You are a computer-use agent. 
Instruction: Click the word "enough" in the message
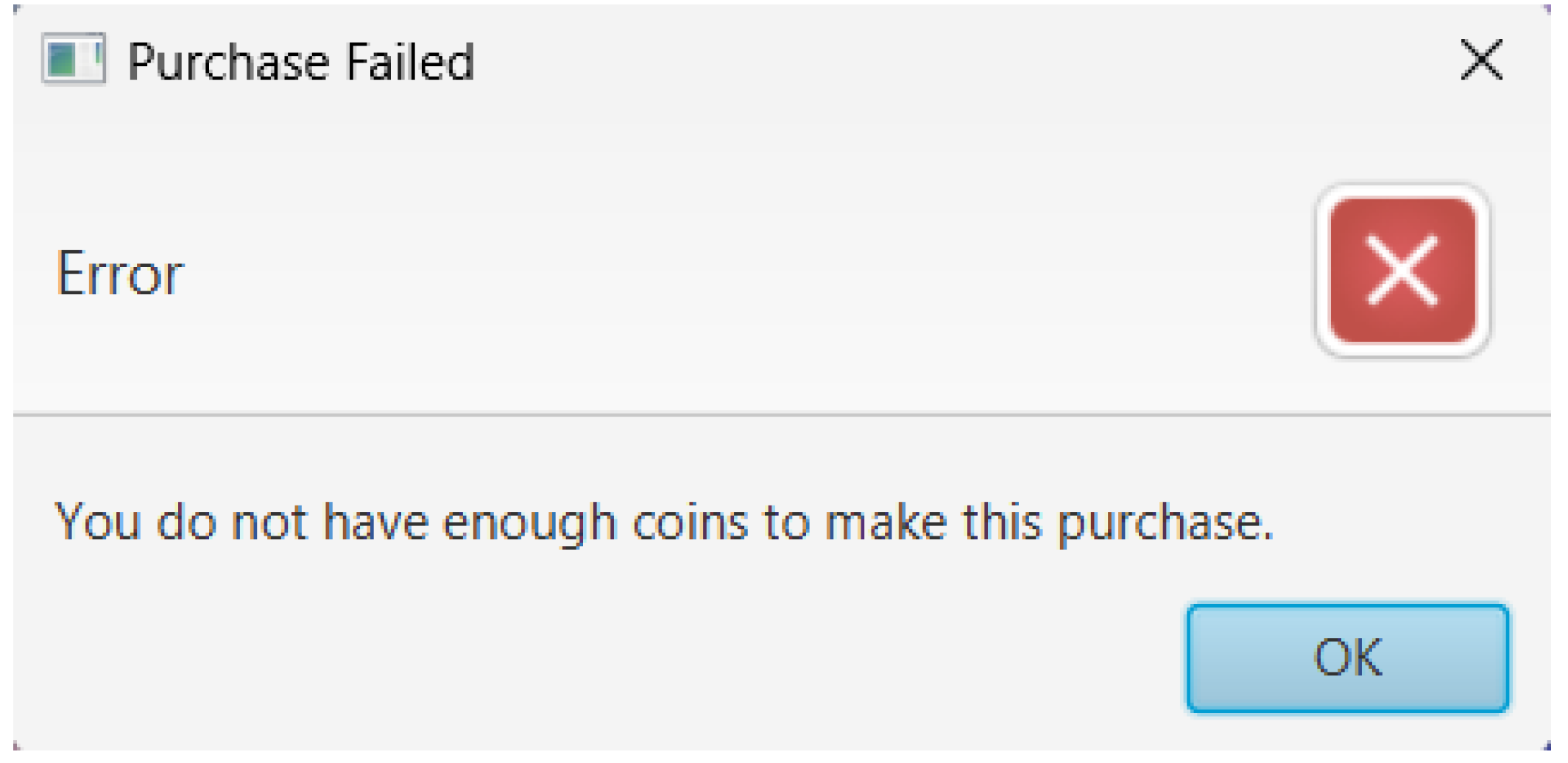[529, 523]
